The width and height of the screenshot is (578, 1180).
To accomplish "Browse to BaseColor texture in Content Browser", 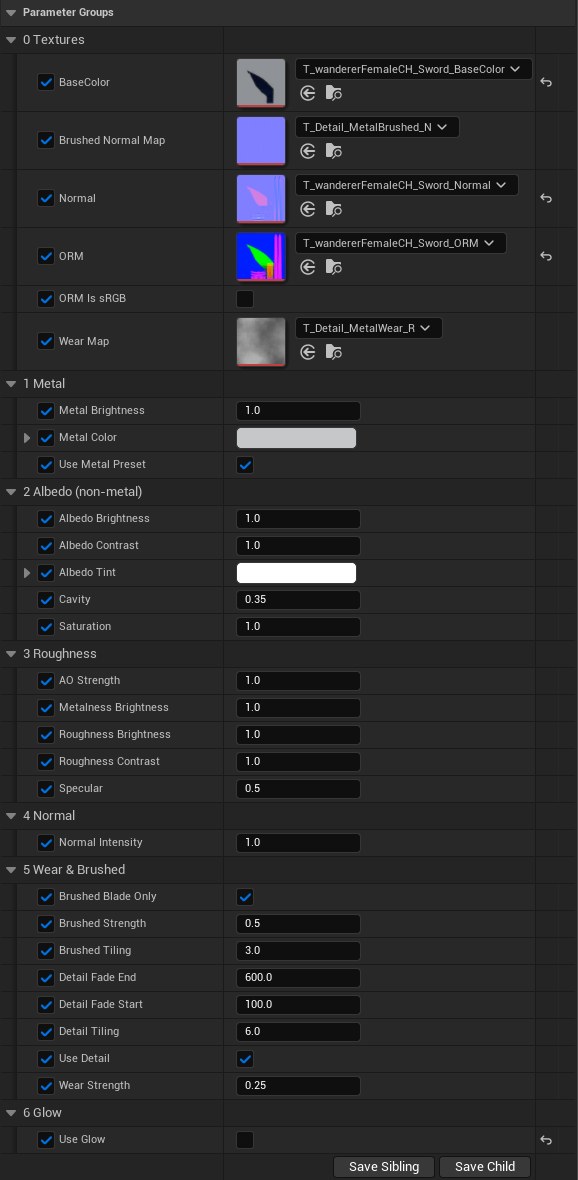I will 333,93.
